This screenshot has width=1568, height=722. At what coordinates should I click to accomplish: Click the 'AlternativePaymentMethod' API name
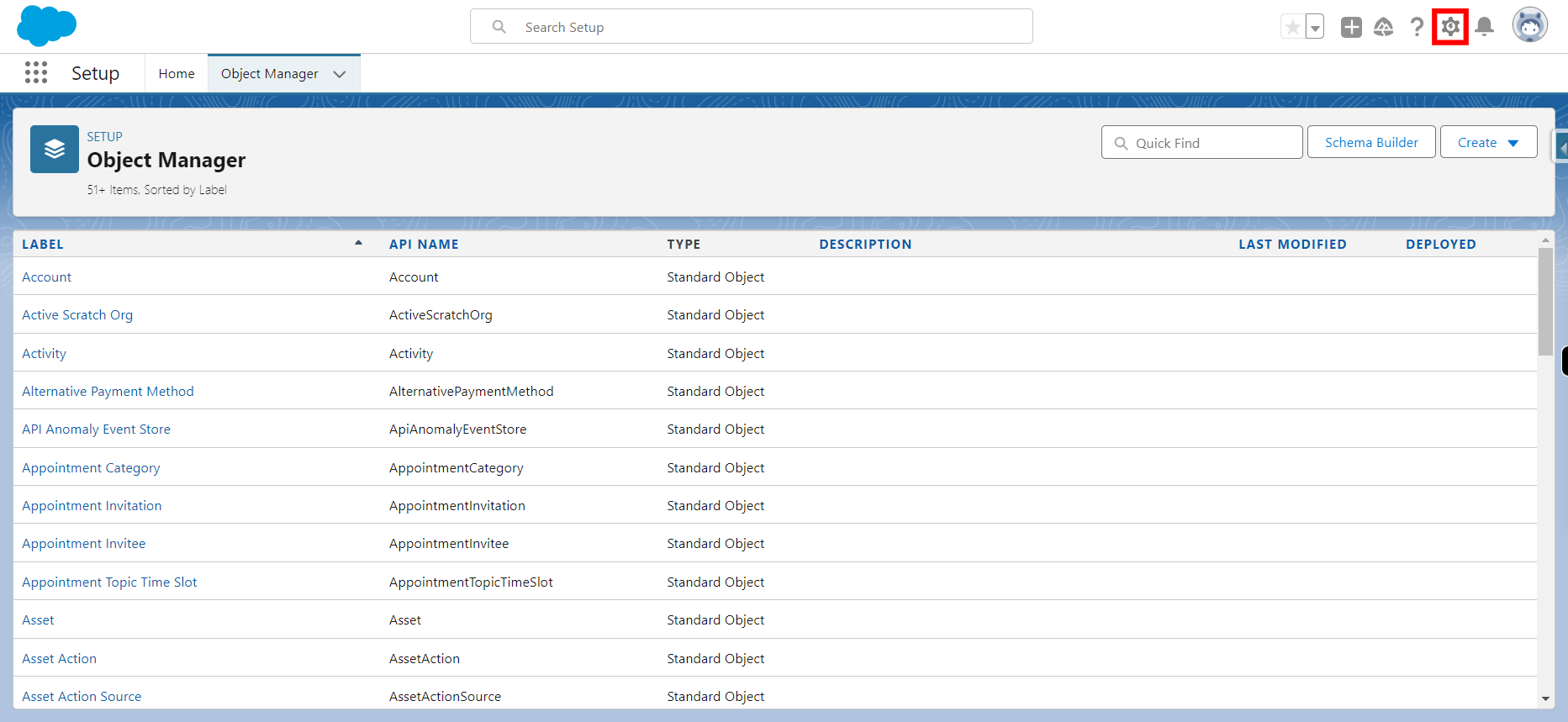coord(471,391)
